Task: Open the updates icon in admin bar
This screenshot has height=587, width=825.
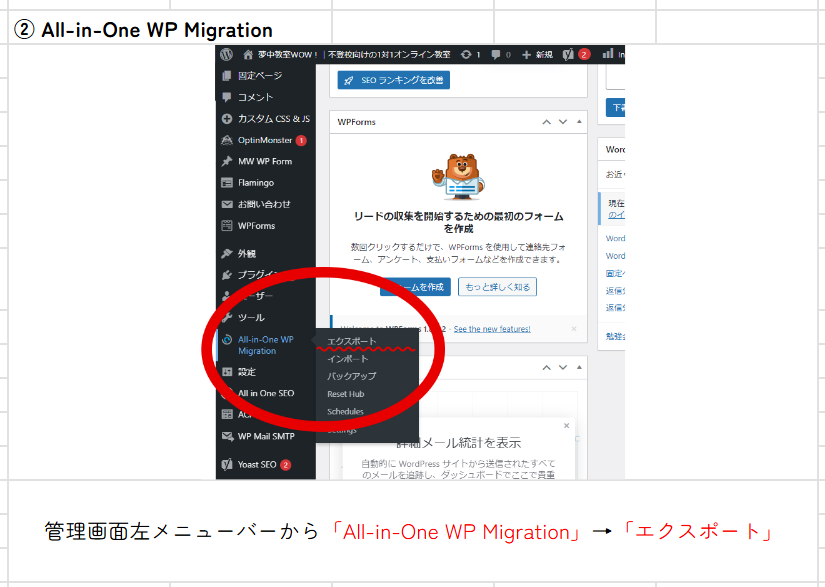Action: coord(466,54)
